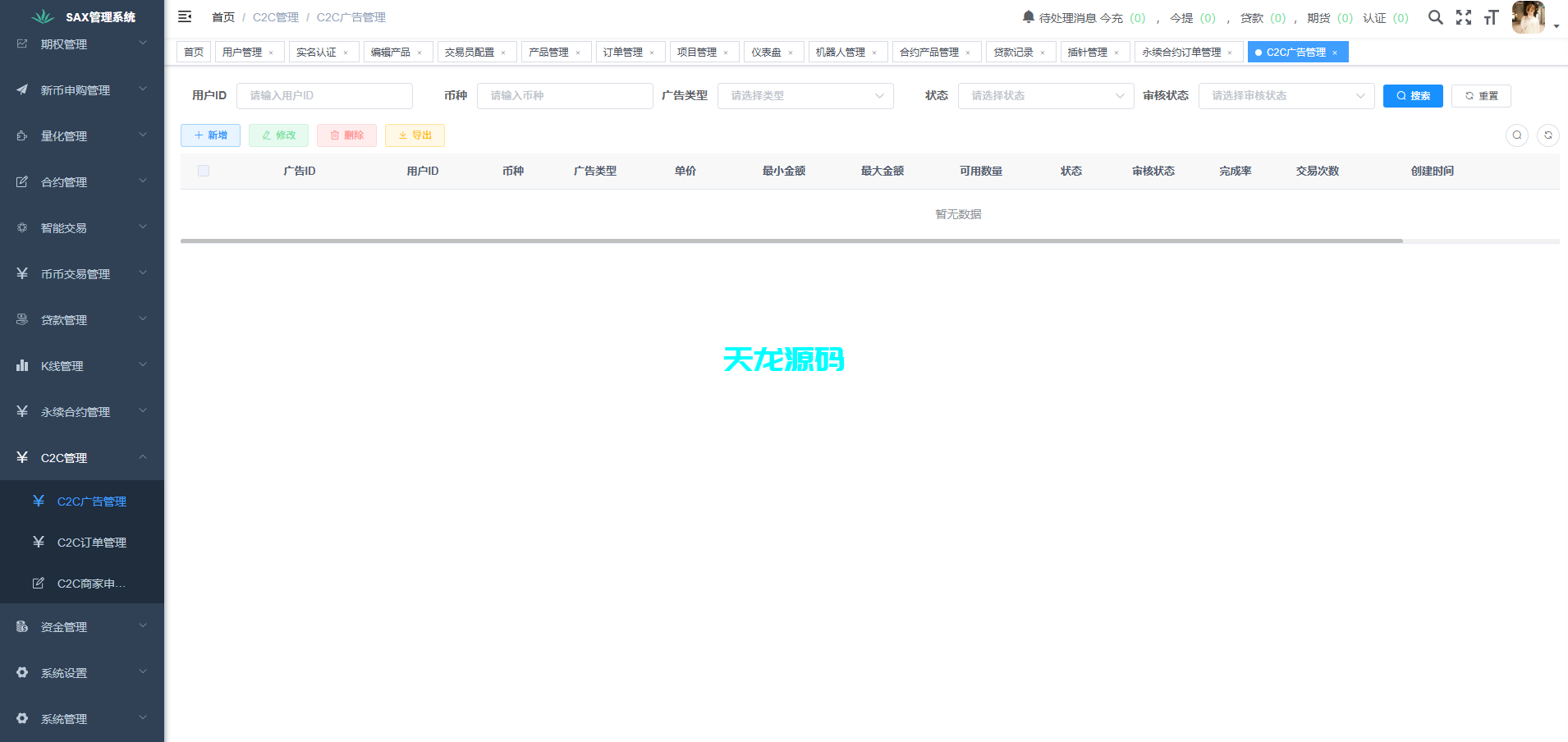Click the small search icon above the table

point(1517,135)
